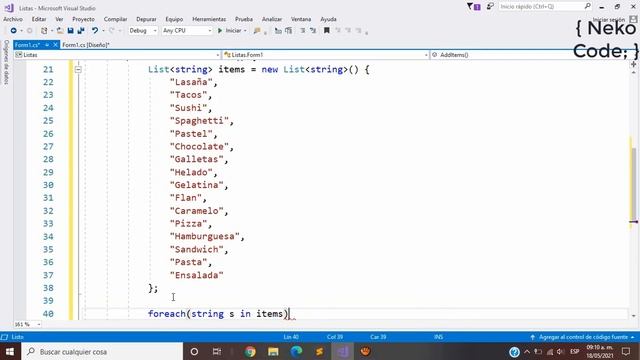Click the comment selected lines icon
Image resolution: width=640 pixels, height=360 pixels.
pos(278,31)
